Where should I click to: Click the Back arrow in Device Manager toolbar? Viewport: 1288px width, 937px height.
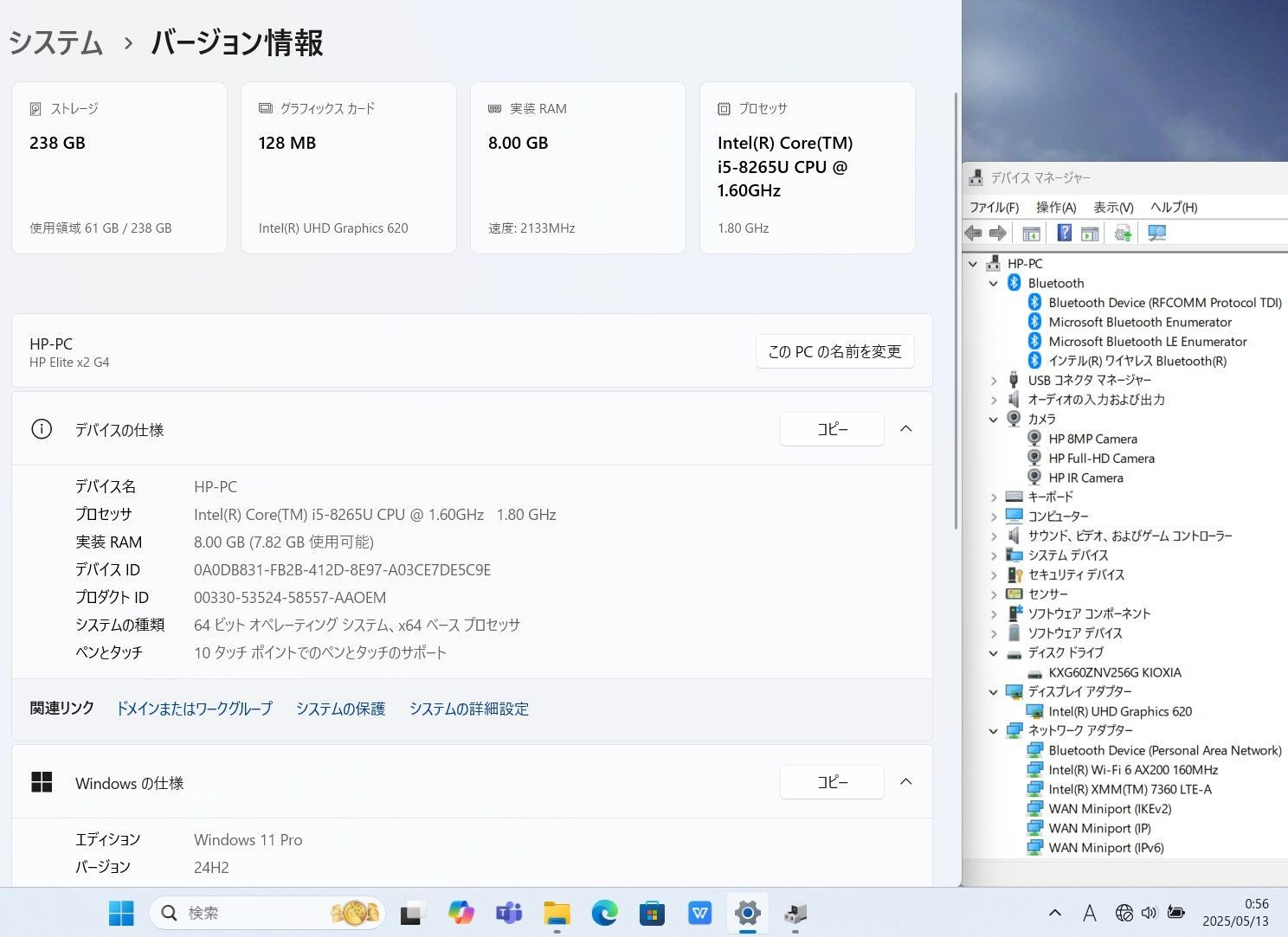pos(974,233)
